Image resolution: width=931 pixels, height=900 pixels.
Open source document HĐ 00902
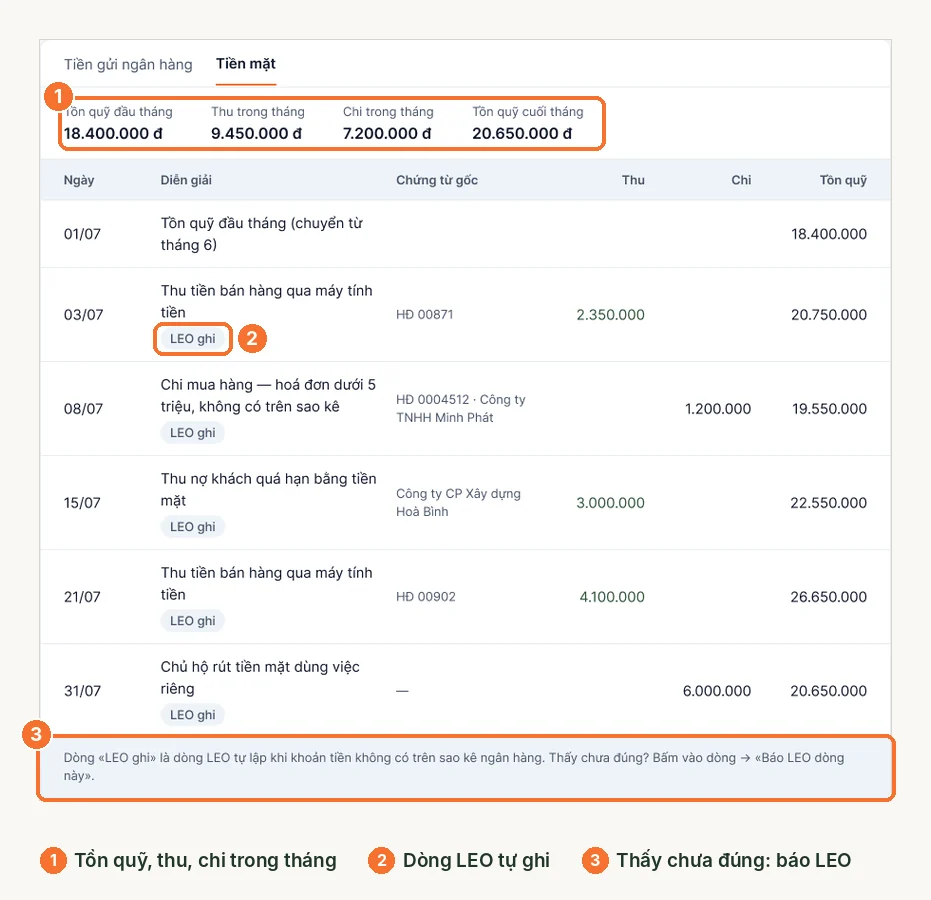click(426, 597)
